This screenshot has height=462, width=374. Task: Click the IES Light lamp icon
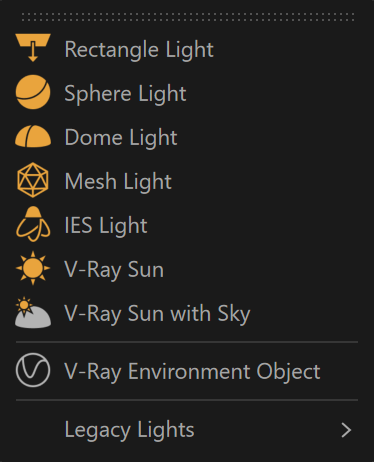tap(33, 224)
